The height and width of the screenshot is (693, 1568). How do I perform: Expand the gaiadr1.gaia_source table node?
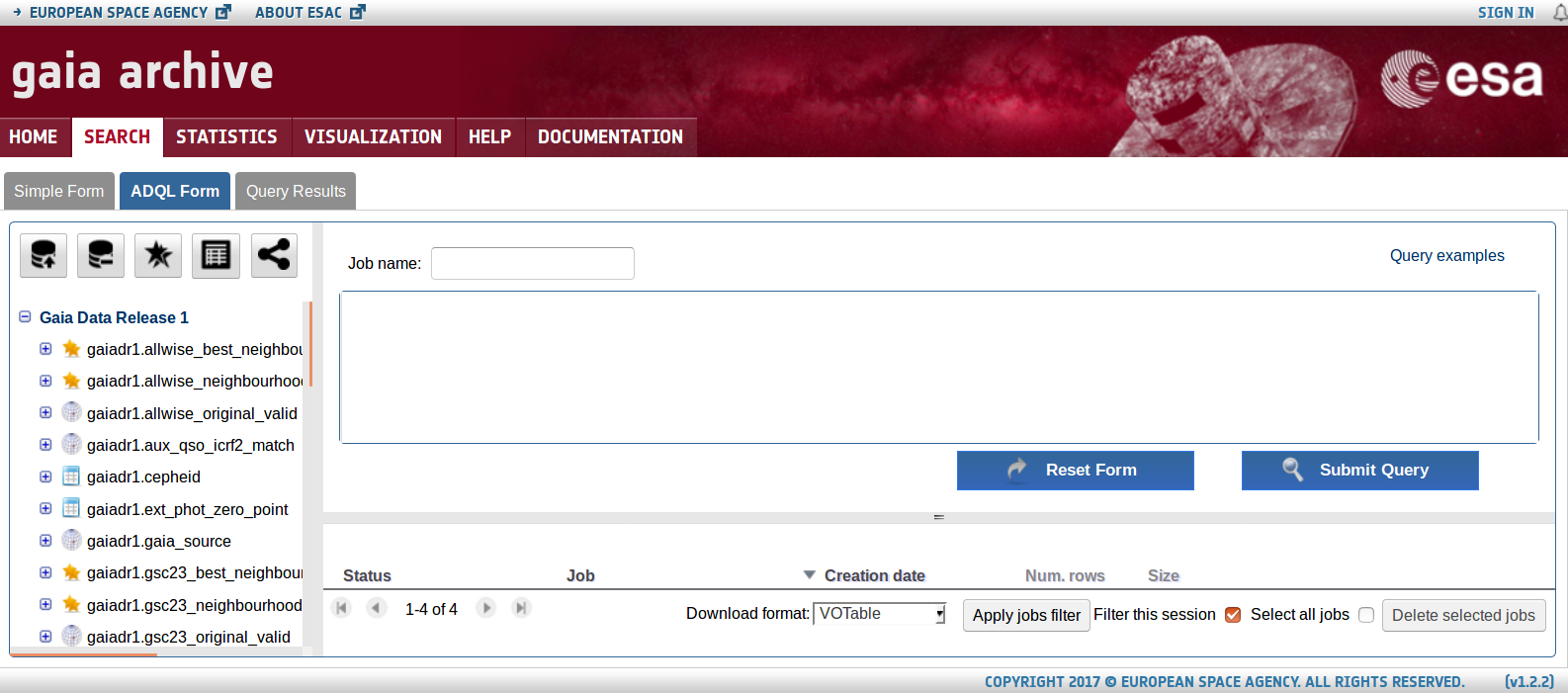45,541
